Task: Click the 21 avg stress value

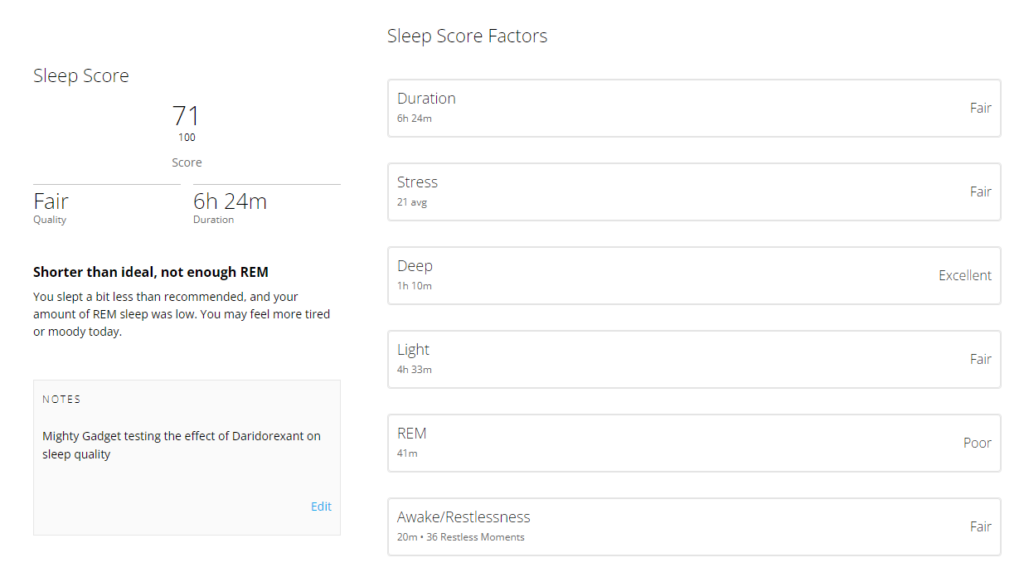Action: point(412,202)
